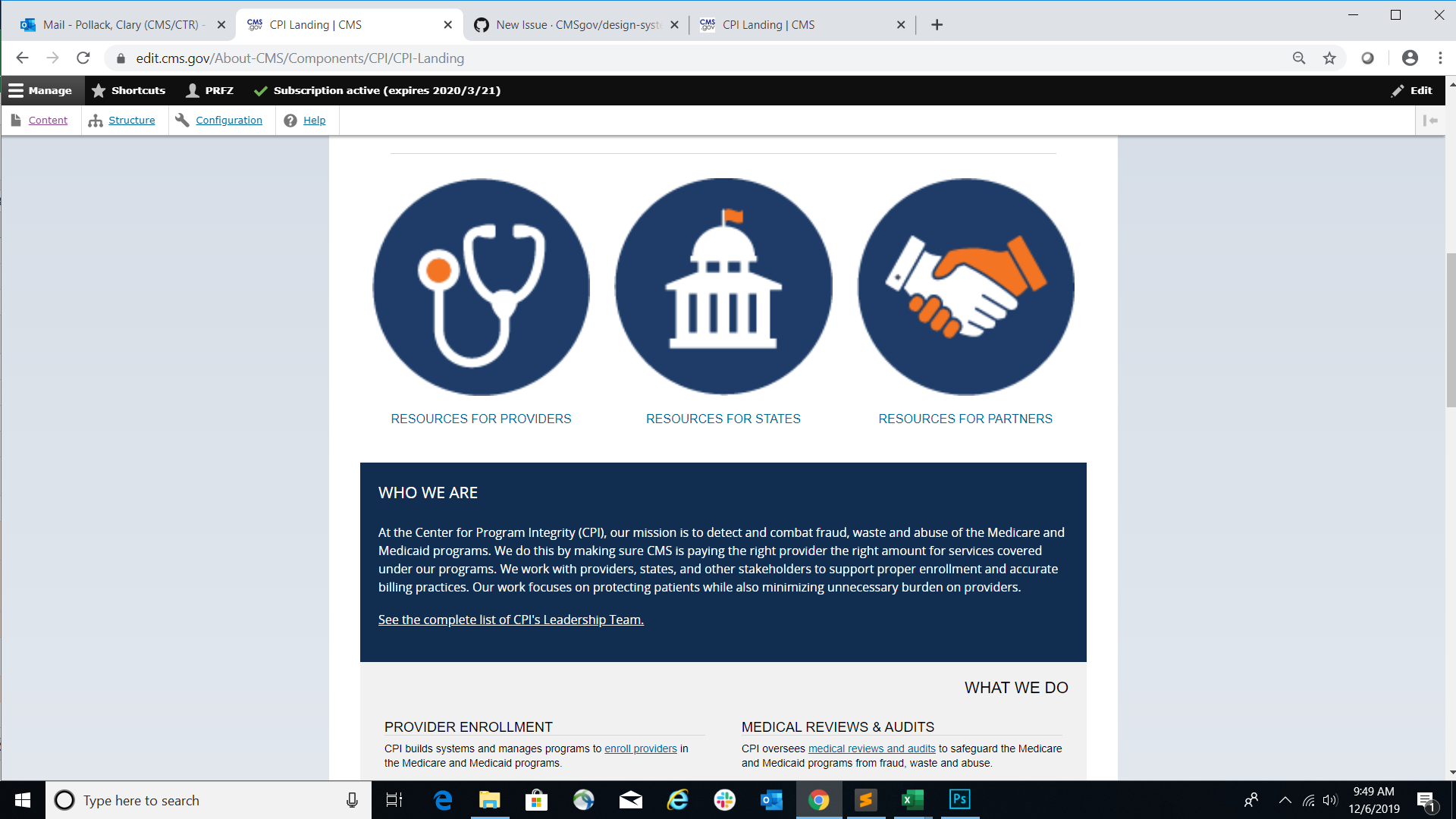Click the bookmark star icon in address bar

[x=1329, y=57]
